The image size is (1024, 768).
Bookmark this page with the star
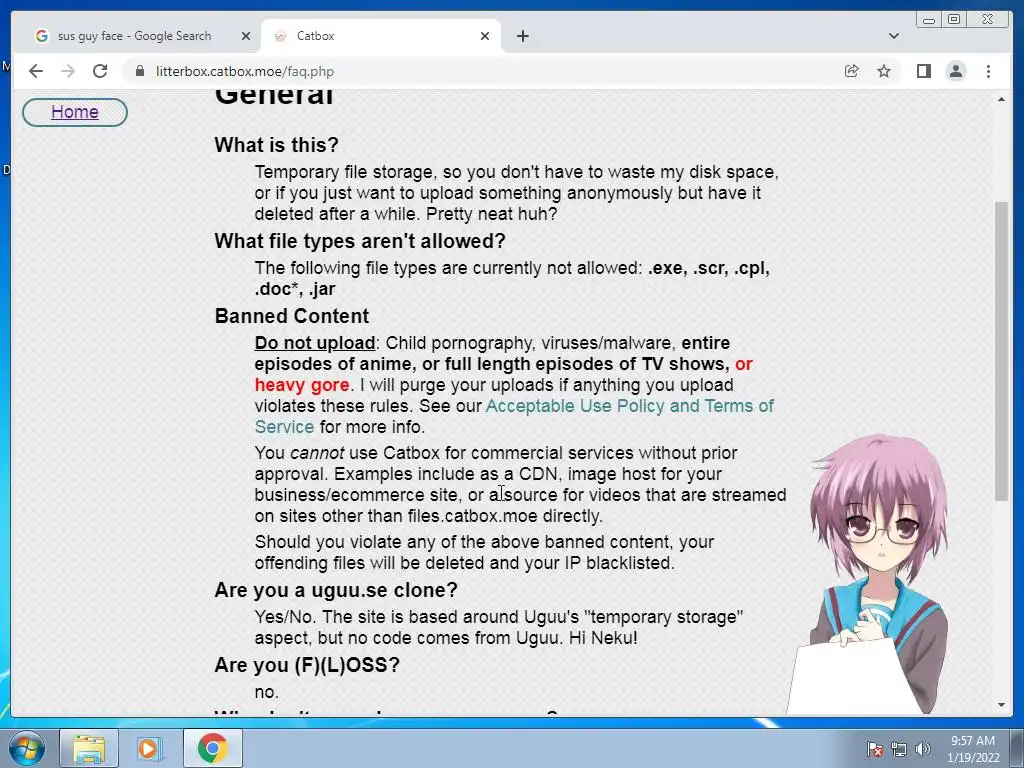[x=884, y=71]
